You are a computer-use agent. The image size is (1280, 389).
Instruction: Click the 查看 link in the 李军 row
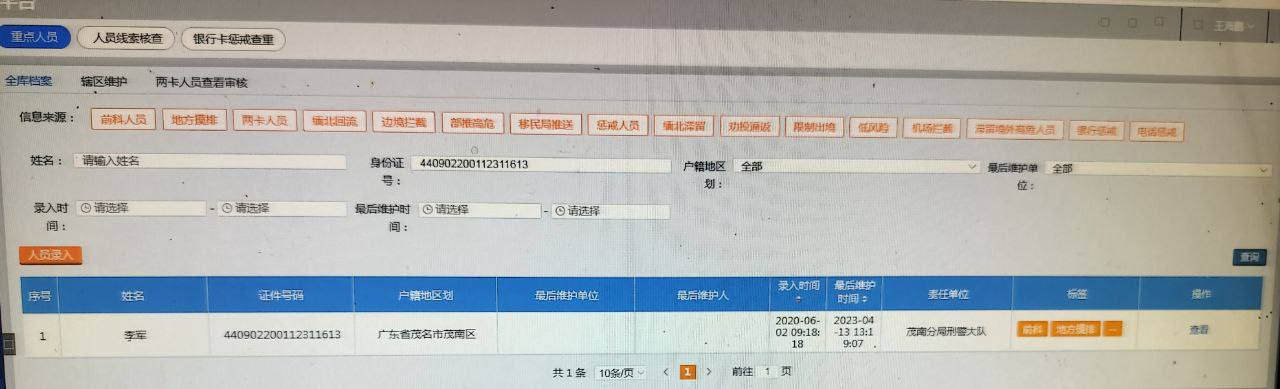[x=1199, y=329]
